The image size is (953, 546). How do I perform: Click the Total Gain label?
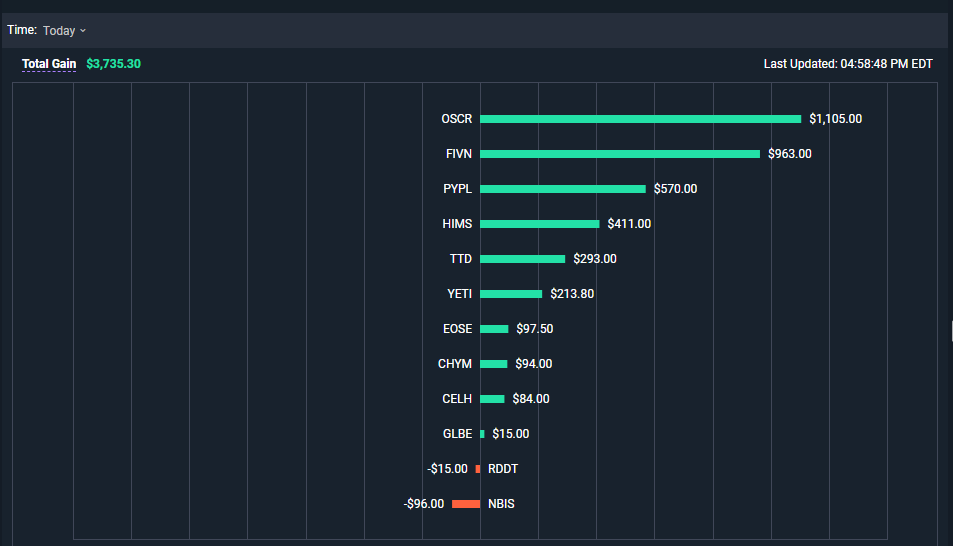[x=49, y=64]
